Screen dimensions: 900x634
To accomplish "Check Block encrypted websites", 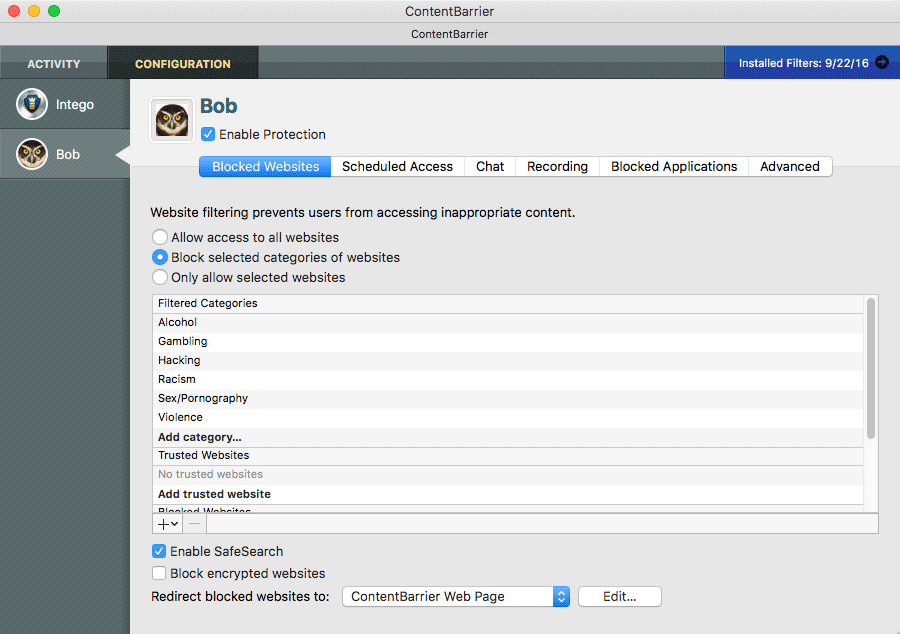I will [159, 573].
